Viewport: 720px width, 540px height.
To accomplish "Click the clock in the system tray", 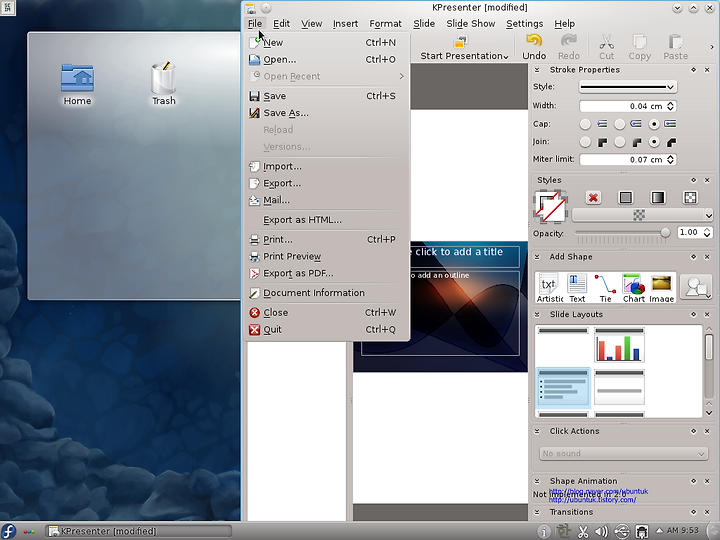I will (x=682, y=531).
